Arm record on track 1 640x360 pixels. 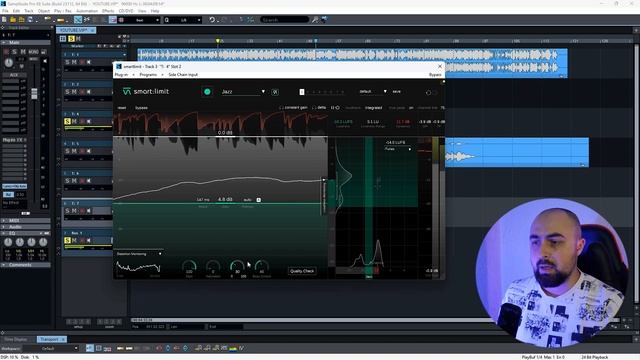tap(82, 62)
